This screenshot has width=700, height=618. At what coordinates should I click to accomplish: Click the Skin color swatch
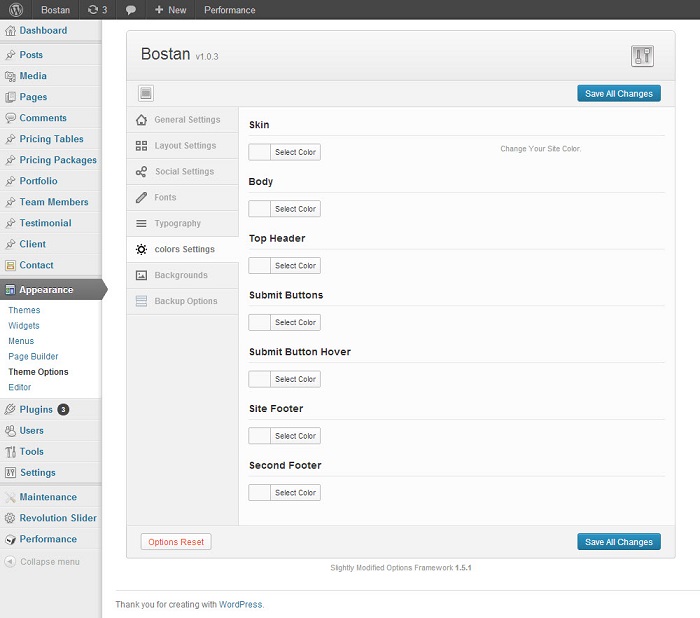coord(260,152)
